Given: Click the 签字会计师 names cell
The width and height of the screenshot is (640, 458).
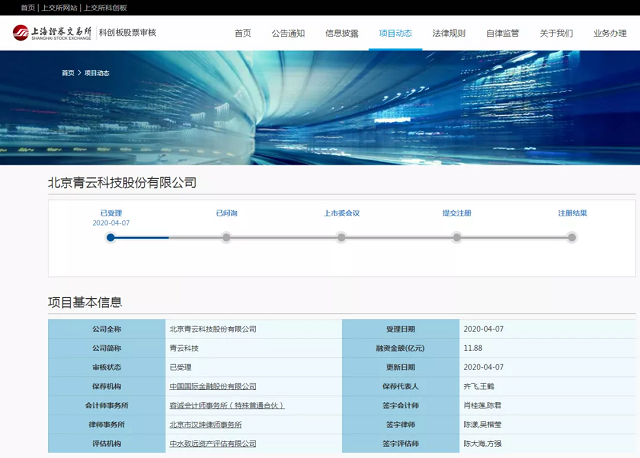Looking at the screenshot, I should tap(482, 405).
